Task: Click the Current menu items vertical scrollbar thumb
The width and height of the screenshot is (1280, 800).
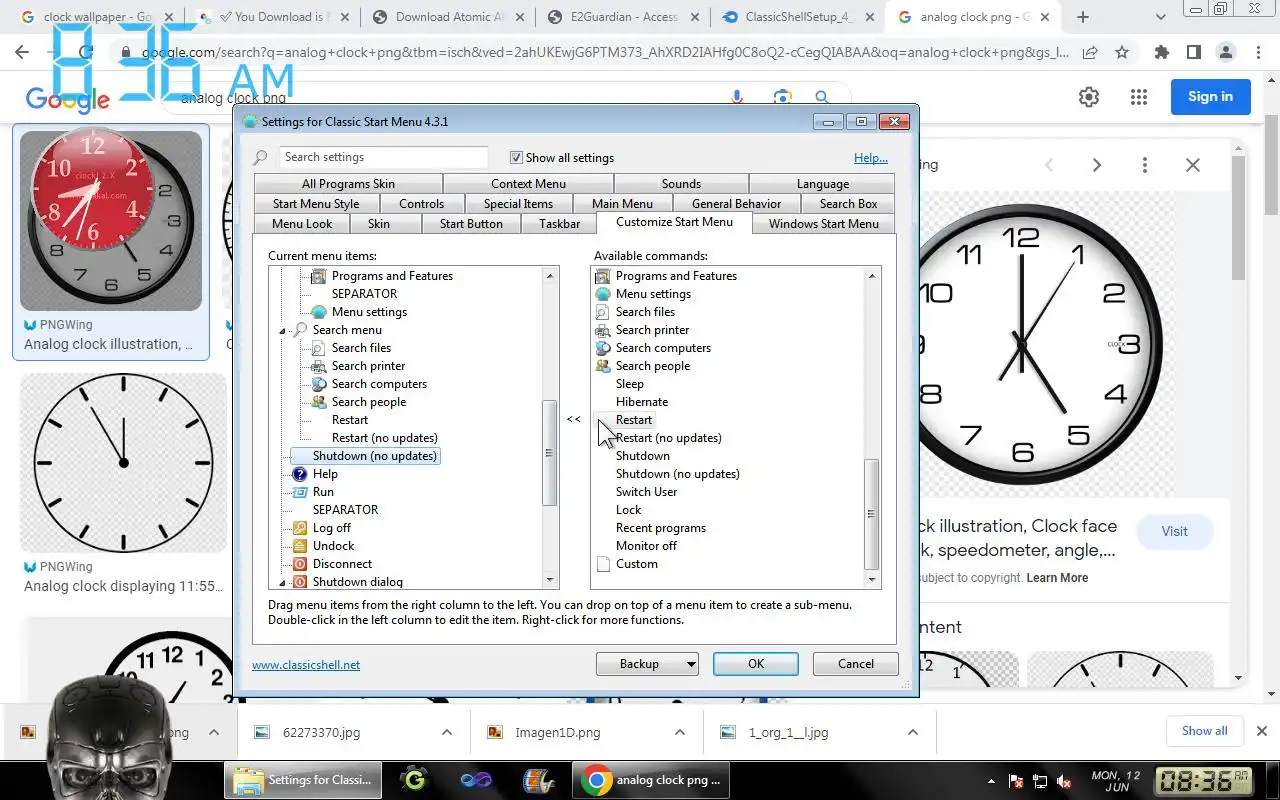Action: (x=549, y=453)
